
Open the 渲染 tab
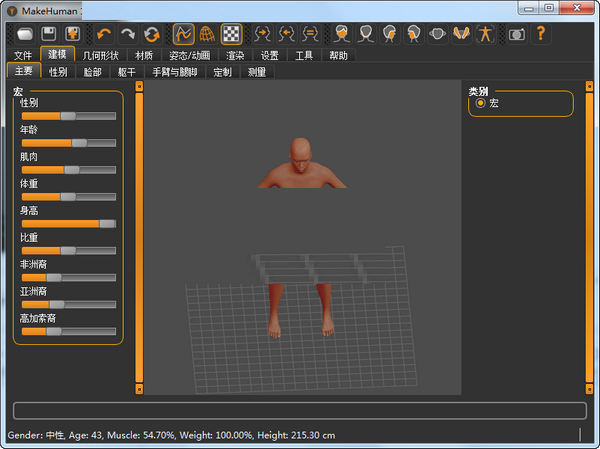point(235,55)
